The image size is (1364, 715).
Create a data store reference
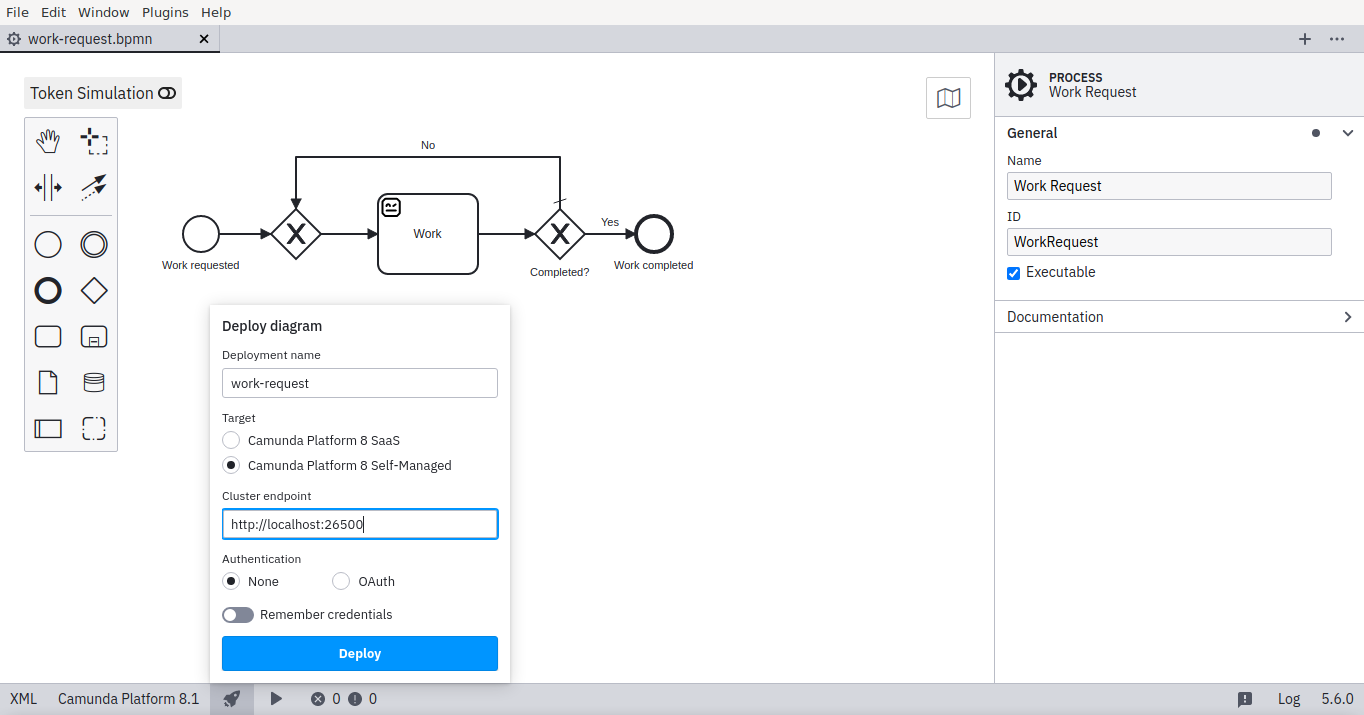tap(94, 382)
